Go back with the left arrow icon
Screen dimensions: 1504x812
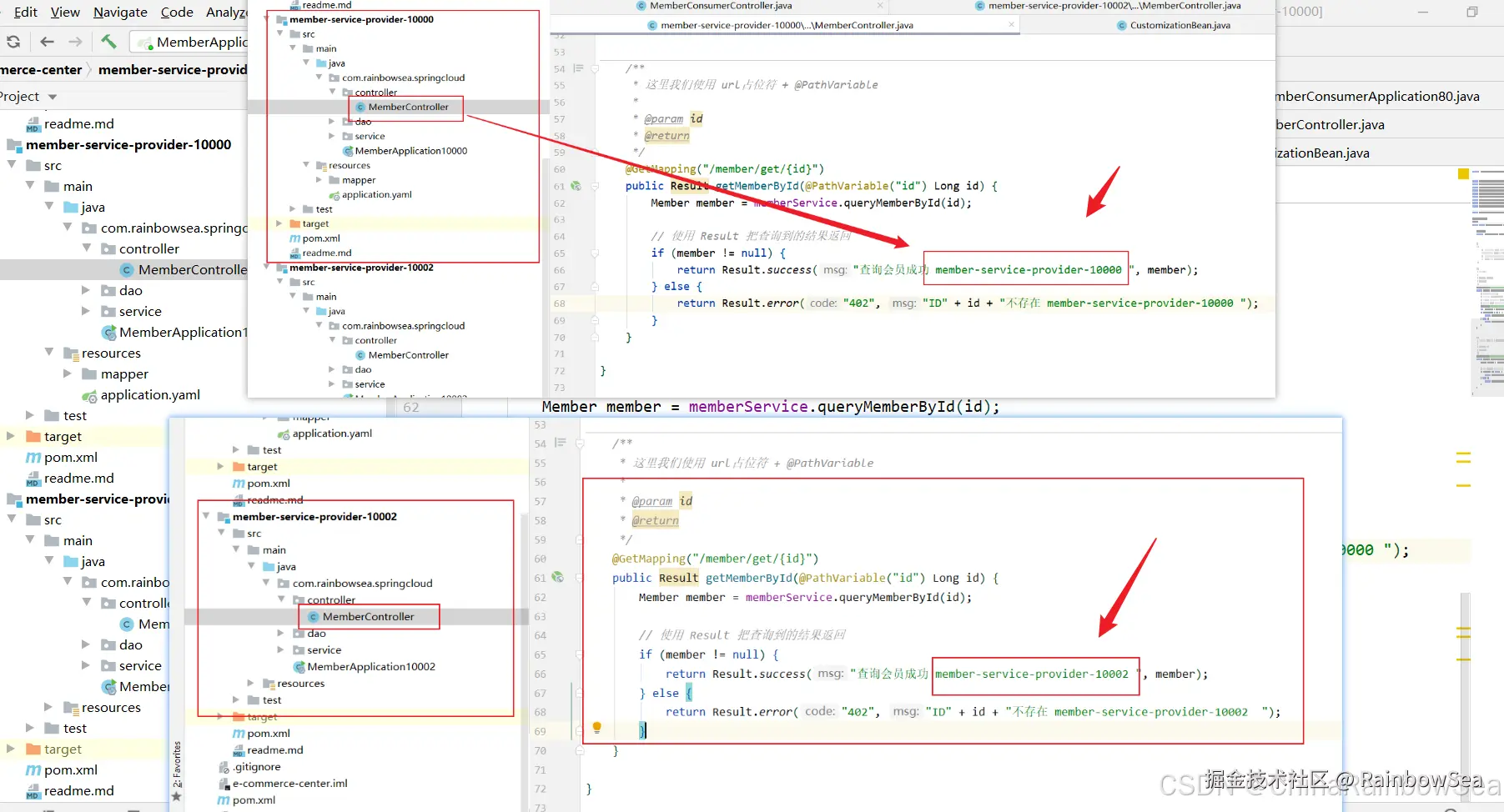[x=47, y=42]
